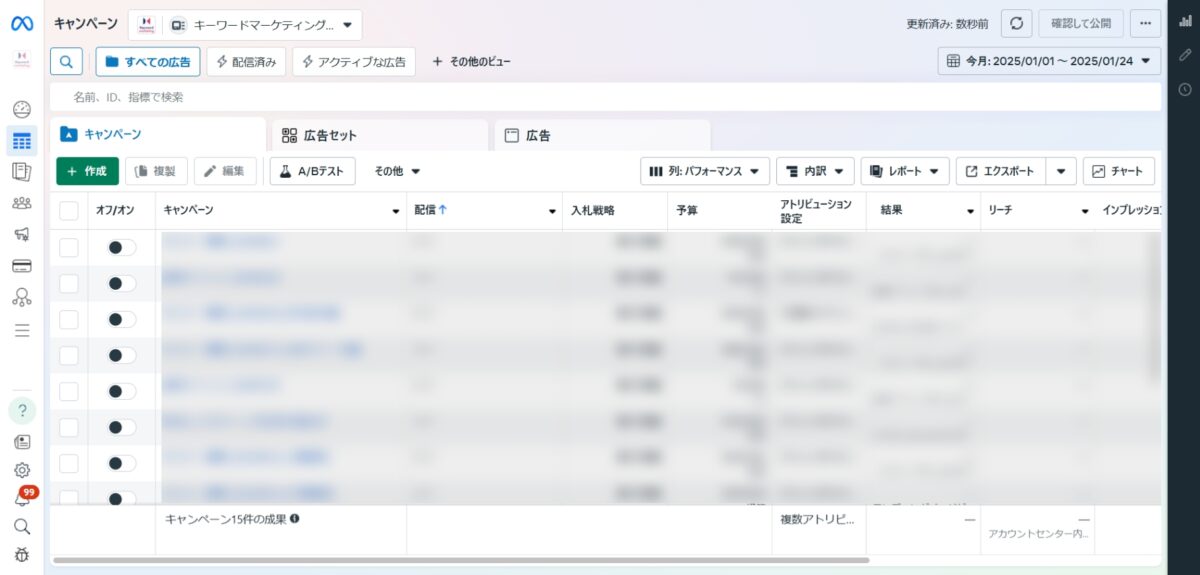Screen dimensions: 1200x575
Task: Open the date range 今月 dropdown
Action: (1049, 62)
